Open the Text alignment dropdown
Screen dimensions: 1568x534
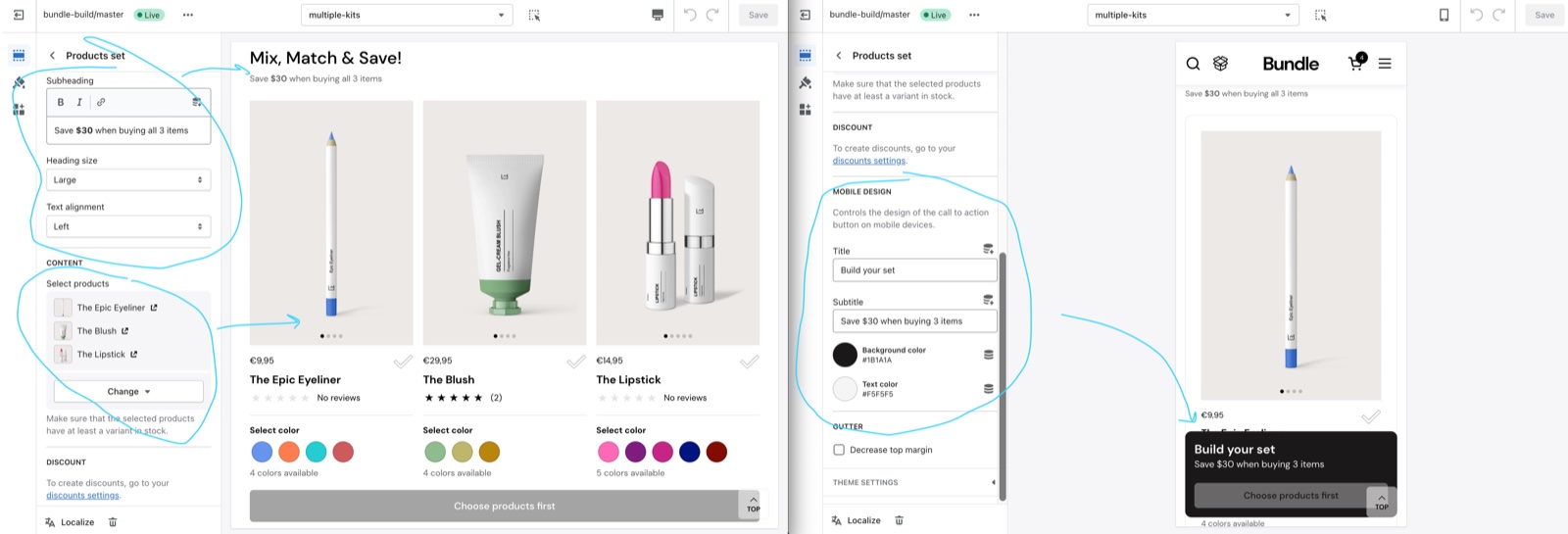(x=128, y=226)
